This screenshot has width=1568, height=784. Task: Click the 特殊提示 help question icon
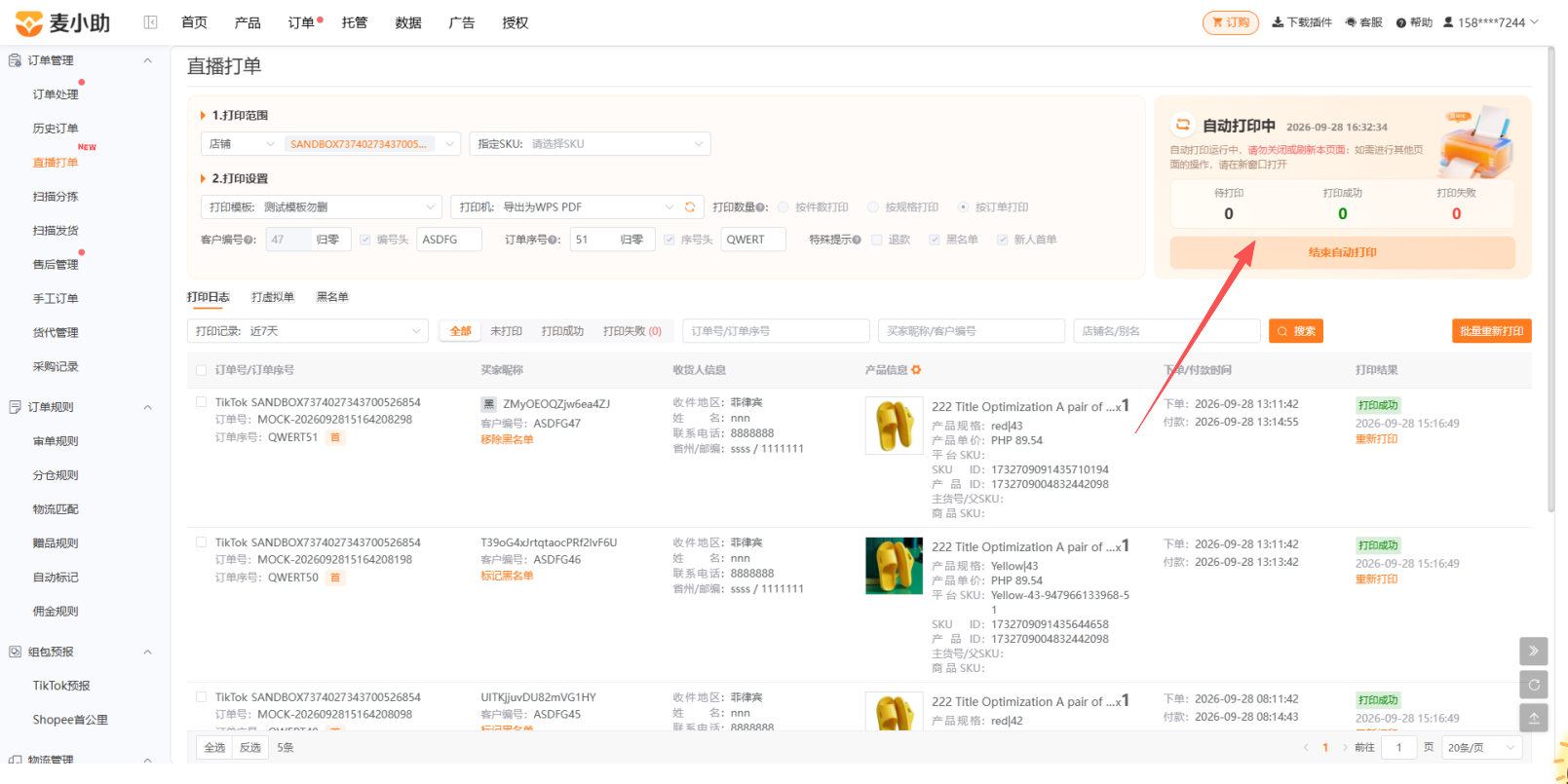[x=857, y=240]
